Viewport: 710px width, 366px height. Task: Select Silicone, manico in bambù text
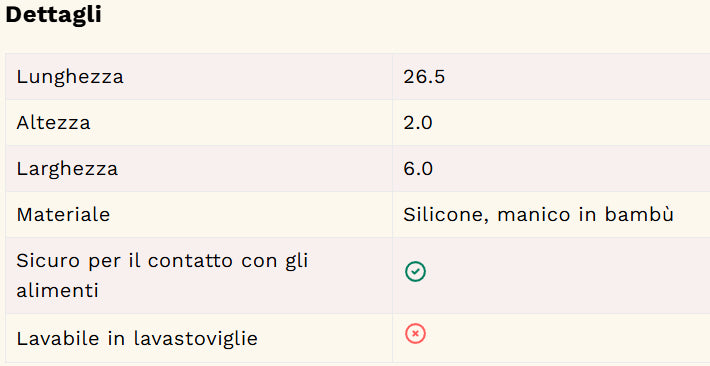coord(538,215)
